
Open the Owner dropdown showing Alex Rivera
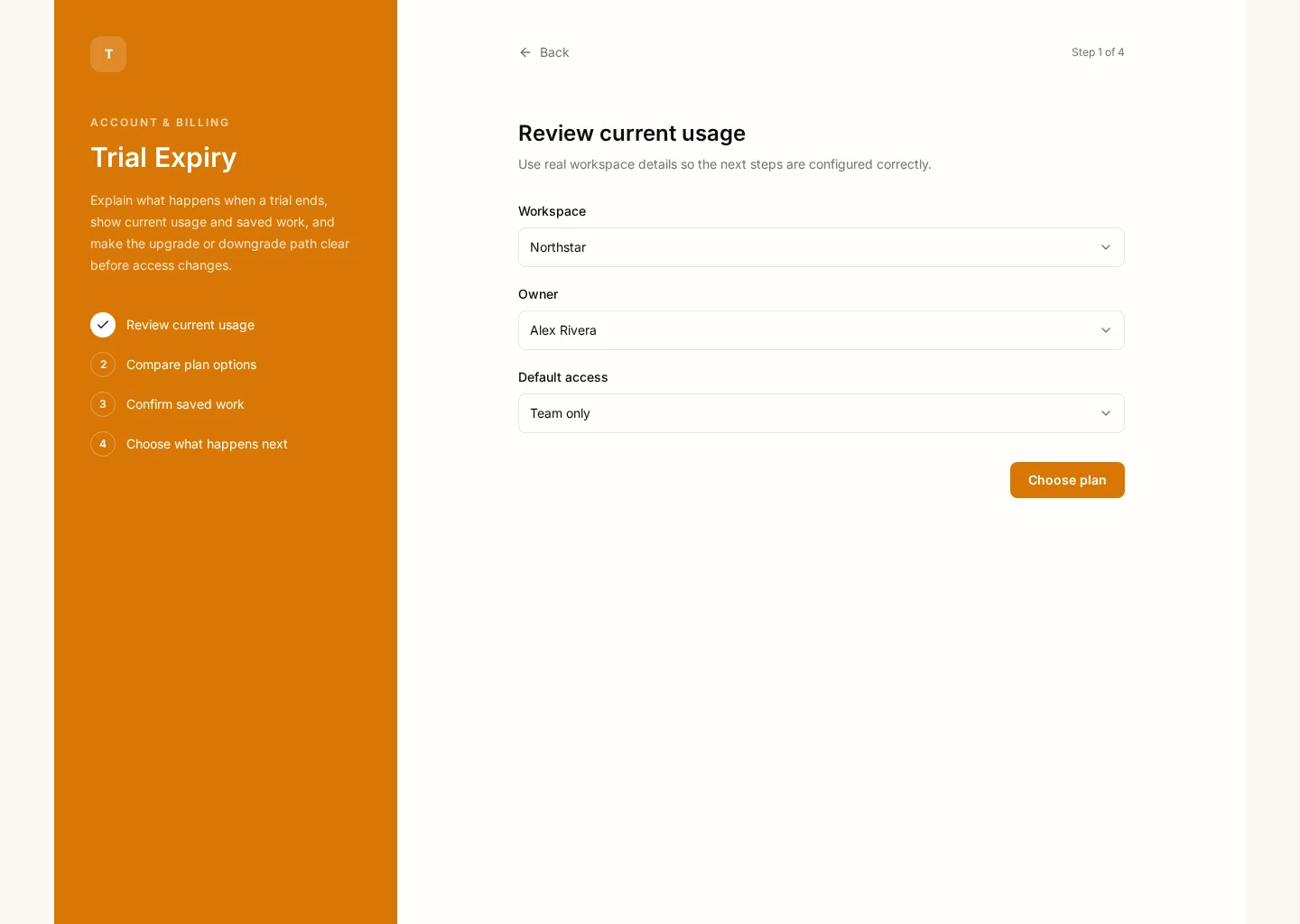pos(822,330)
